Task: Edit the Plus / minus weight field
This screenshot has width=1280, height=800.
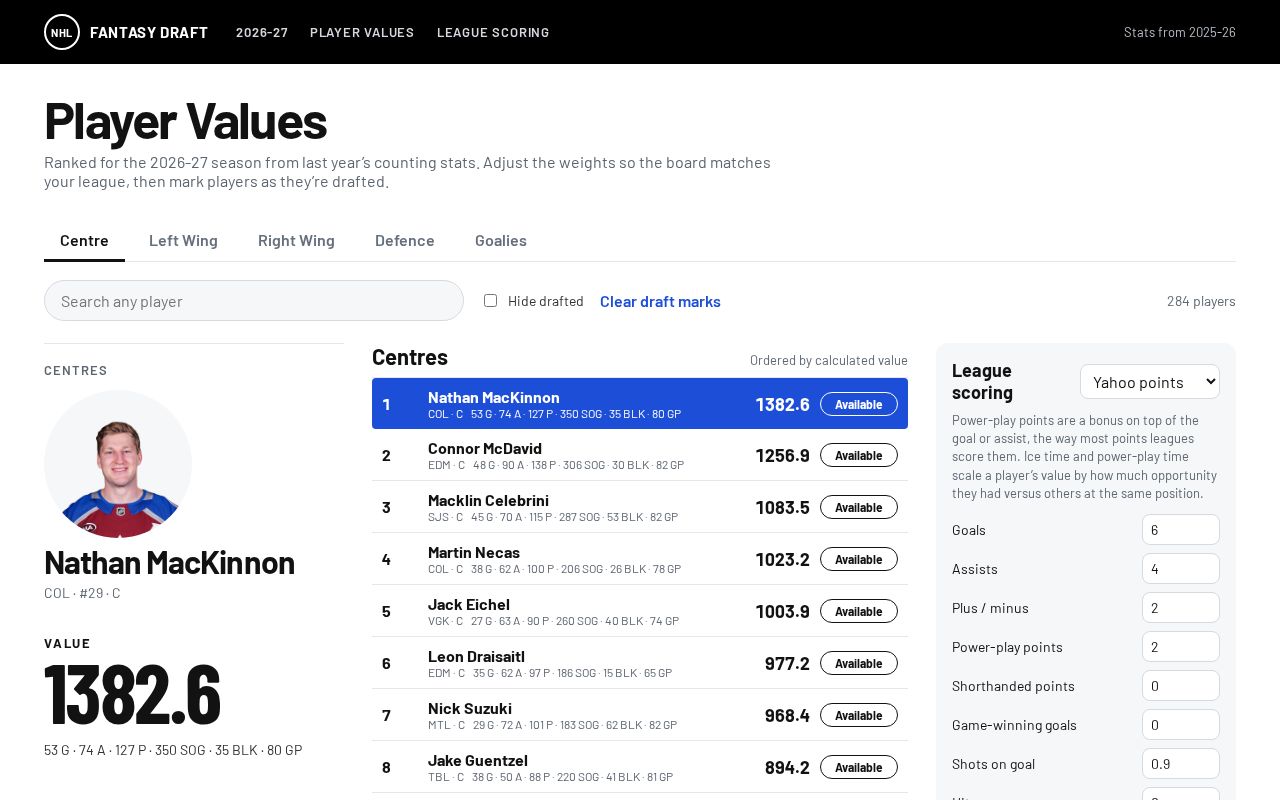Action: click(x=1181, y=608)
